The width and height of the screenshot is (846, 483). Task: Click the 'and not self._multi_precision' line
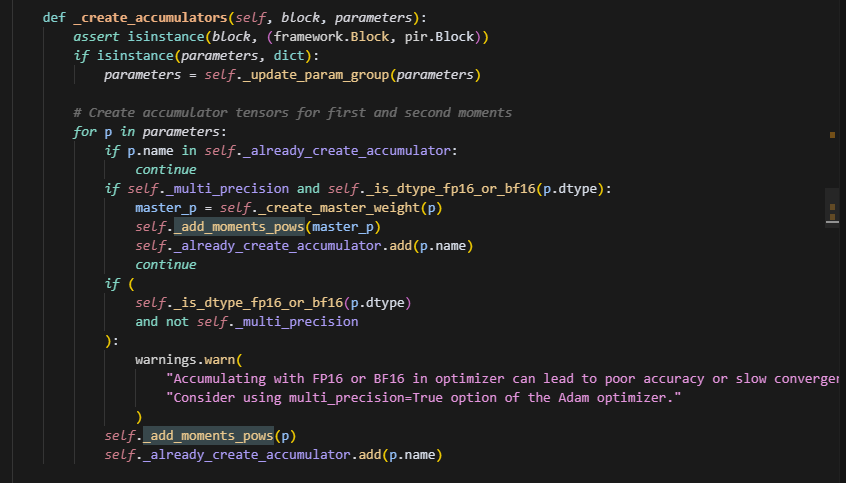[246, 322]
